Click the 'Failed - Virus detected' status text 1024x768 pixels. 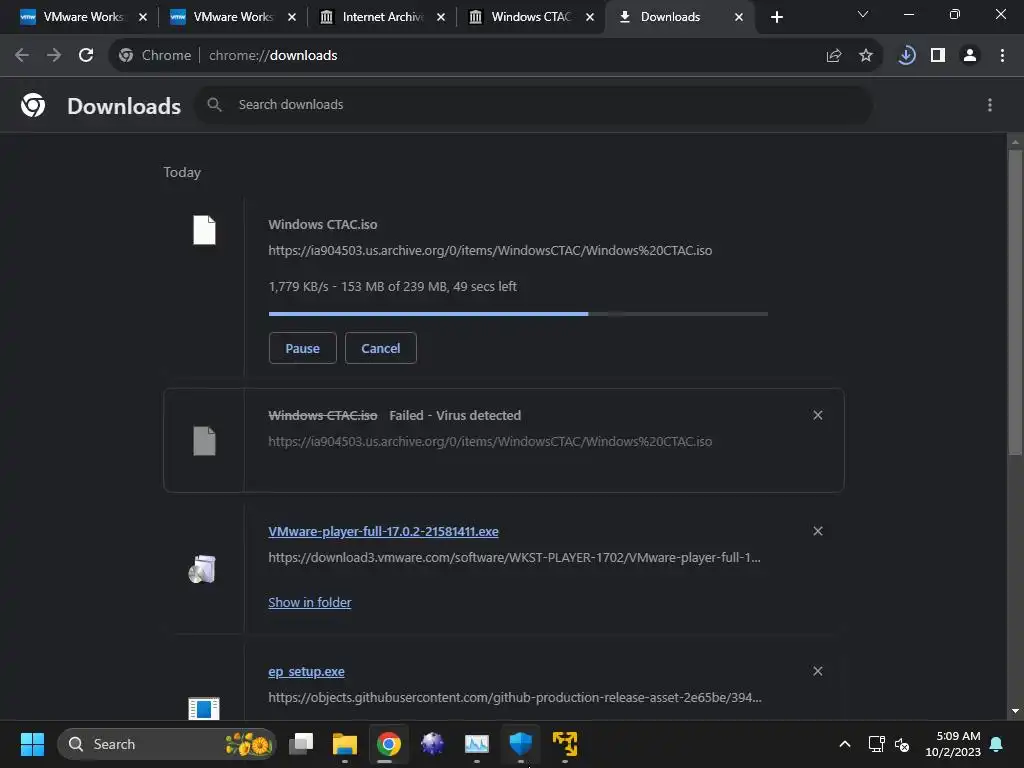pyautogui.click(x=455, y=415)
